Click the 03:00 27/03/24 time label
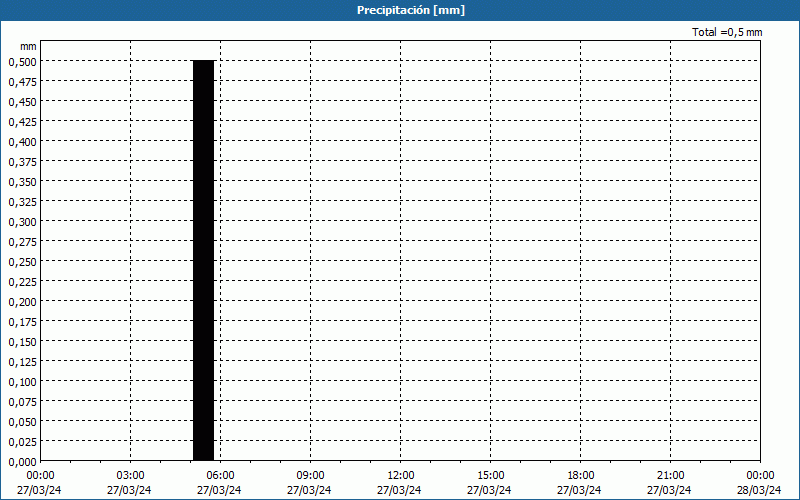The height and width of the screenshot is (500, 800). tap(129, 483)
